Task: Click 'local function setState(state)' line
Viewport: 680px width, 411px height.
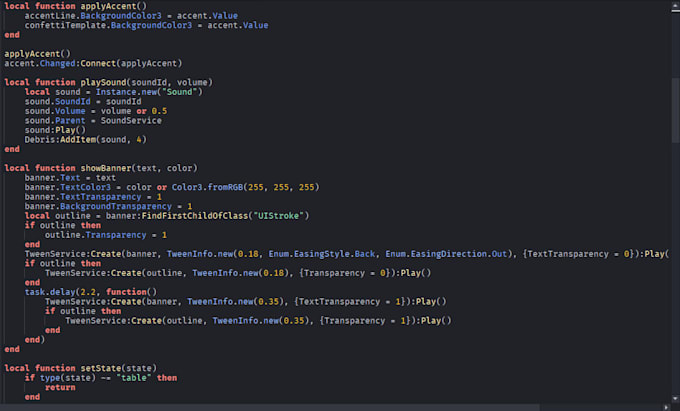Action: [x=80, y=369]
